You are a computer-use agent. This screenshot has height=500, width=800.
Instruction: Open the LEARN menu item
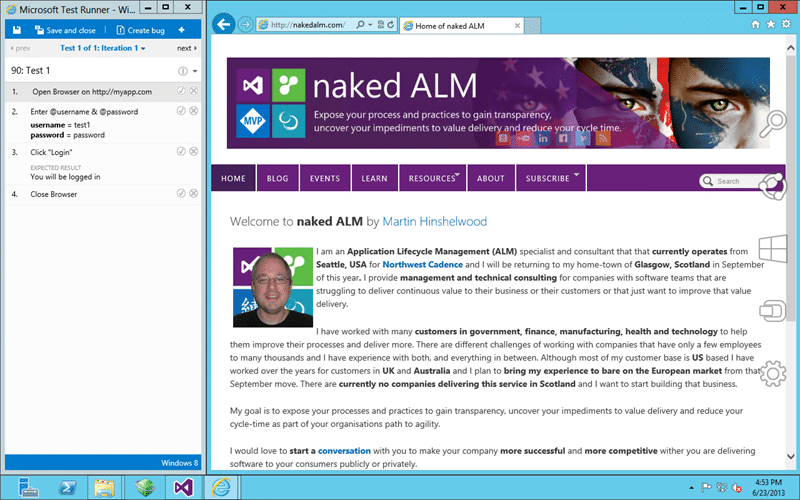pyautogui.click(x=374, y=178)
